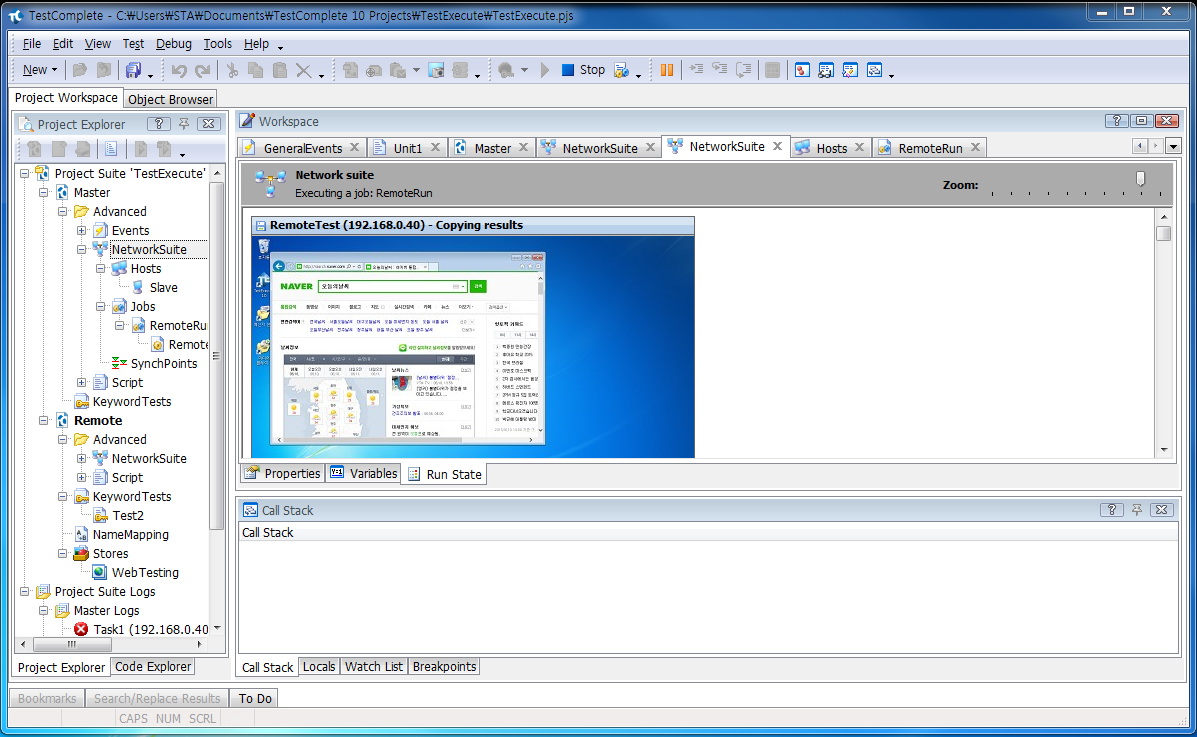Open the workspace tab list dropdown
Image resolution: width=1197 pixels, height=737 pixels.
coord(1173,147)
